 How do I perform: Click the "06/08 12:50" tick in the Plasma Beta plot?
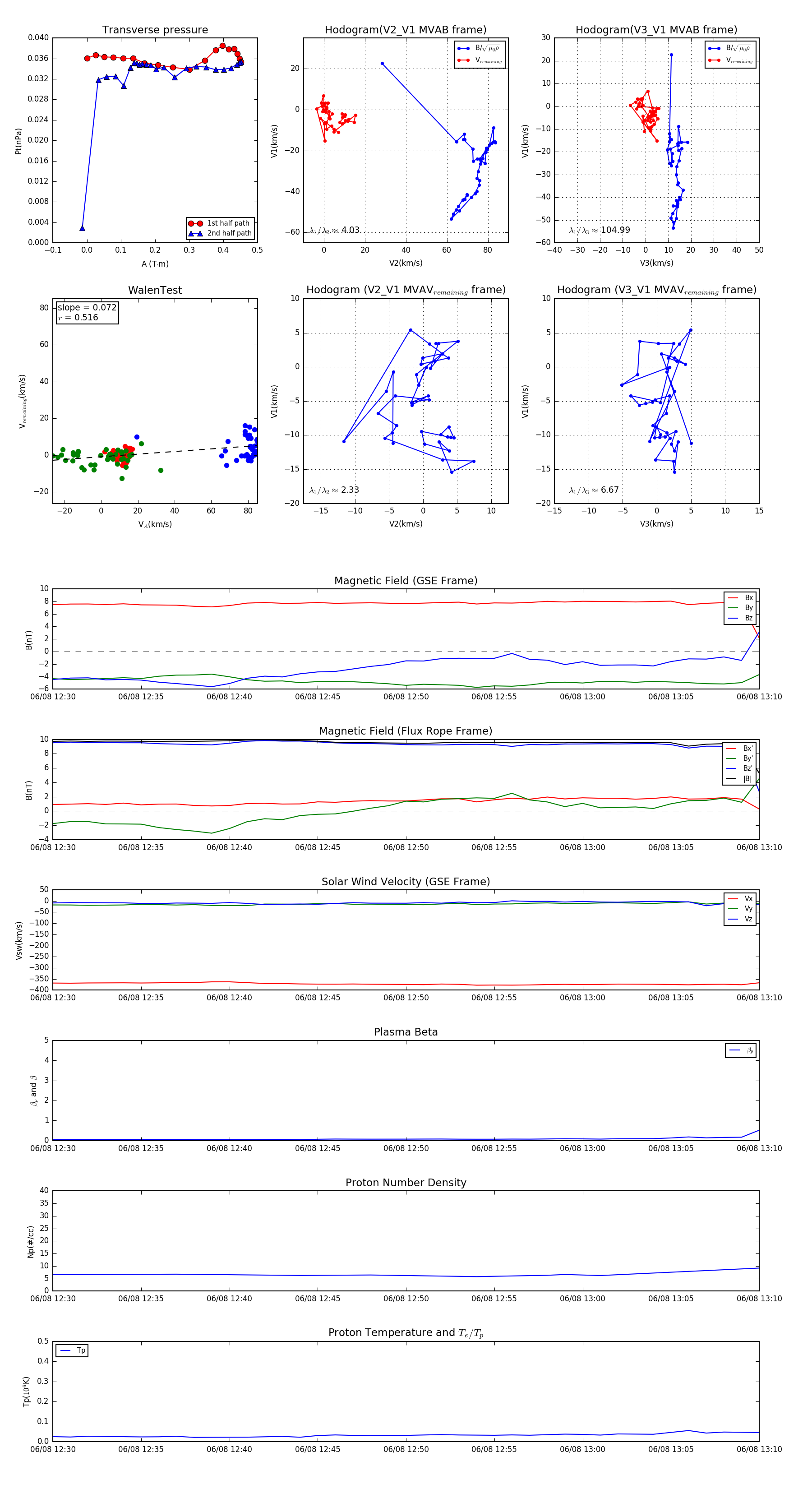[406, 1148]
